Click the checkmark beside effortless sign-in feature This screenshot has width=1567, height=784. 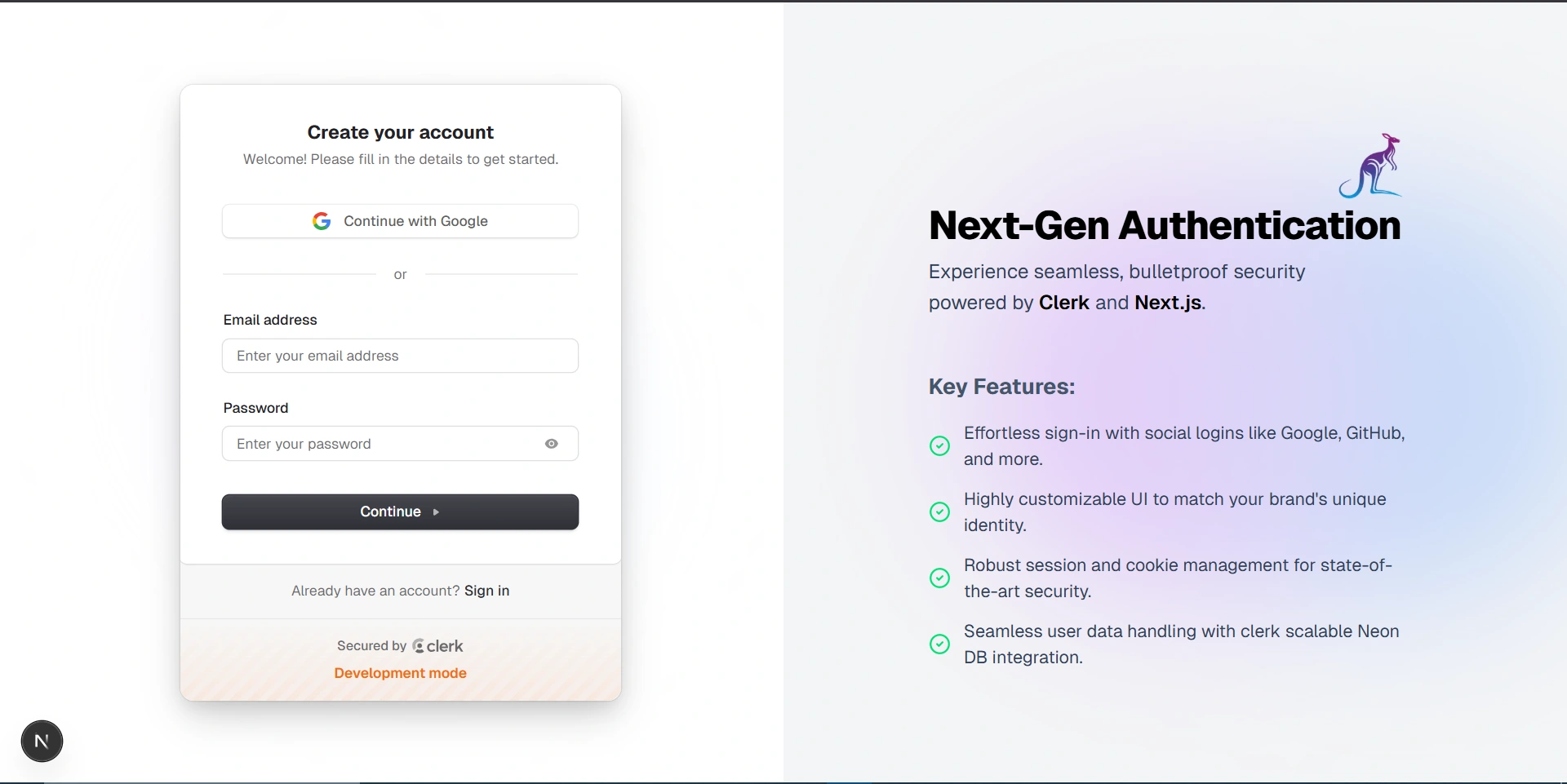pos(939,445)
